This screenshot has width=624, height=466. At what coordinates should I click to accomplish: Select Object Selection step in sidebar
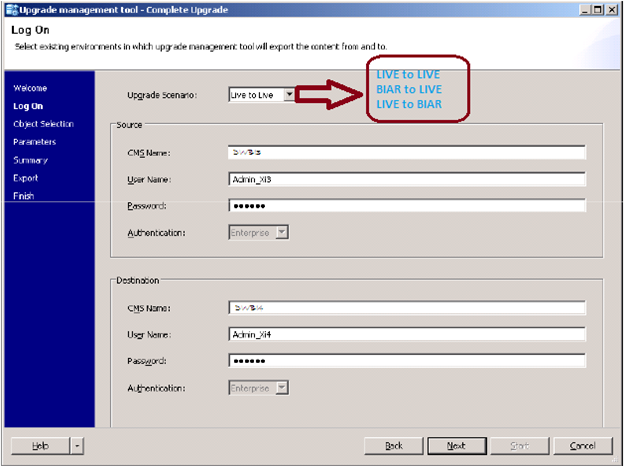pos(43,124)
